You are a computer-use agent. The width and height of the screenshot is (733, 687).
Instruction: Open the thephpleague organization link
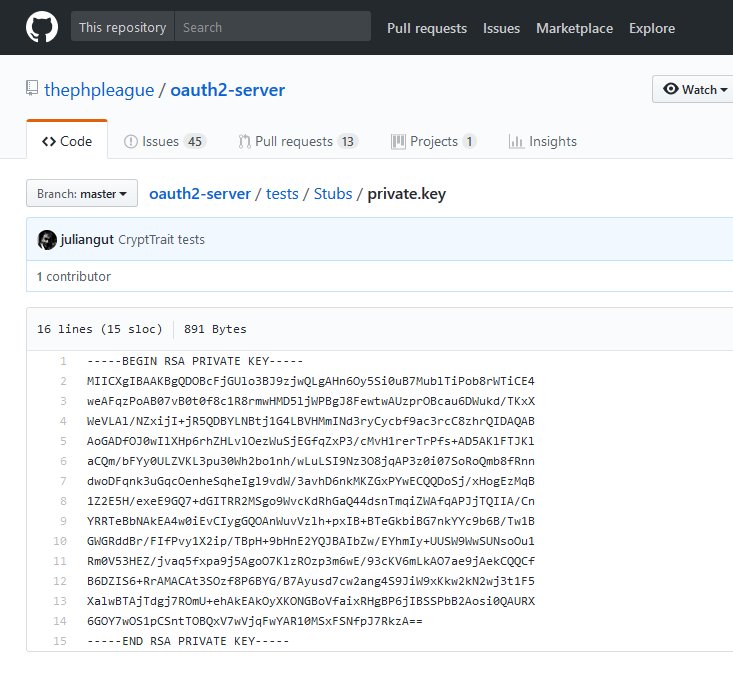pos(99,90)
